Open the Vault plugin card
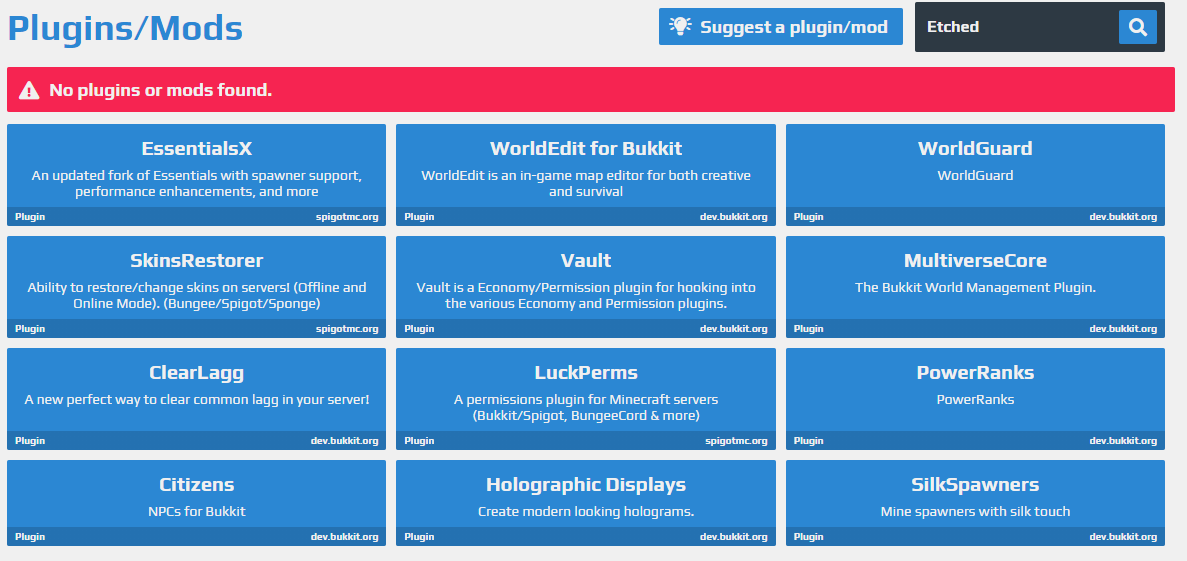Screen dimensions: 1187x561 click(x=586, y=287)
